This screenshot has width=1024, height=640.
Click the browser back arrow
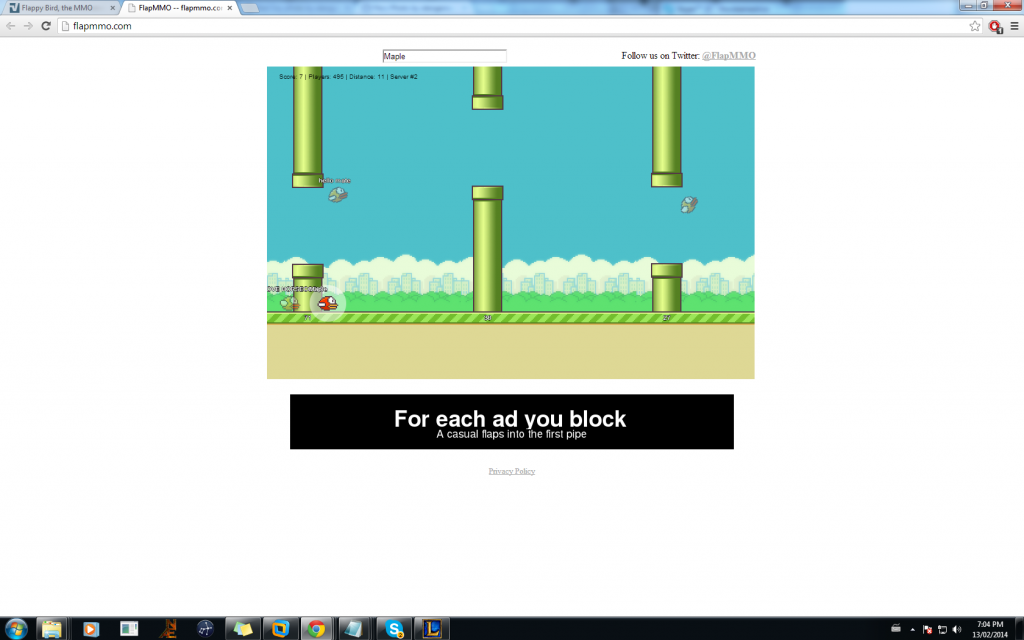11,26
